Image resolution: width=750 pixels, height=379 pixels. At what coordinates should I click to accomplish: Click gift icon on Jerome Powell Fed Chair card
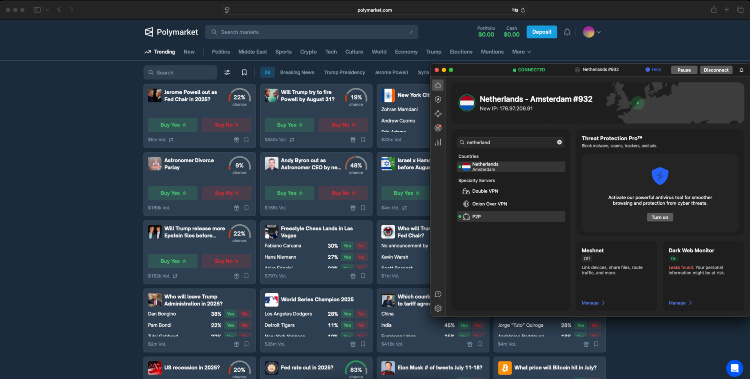point(236,140)
